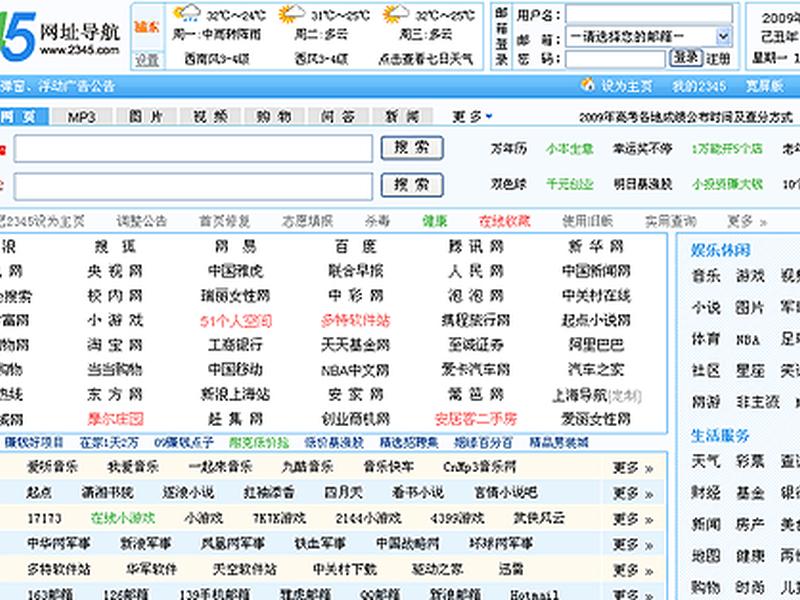
Task: Open the 百度 site link
Action: coord(356,247)
